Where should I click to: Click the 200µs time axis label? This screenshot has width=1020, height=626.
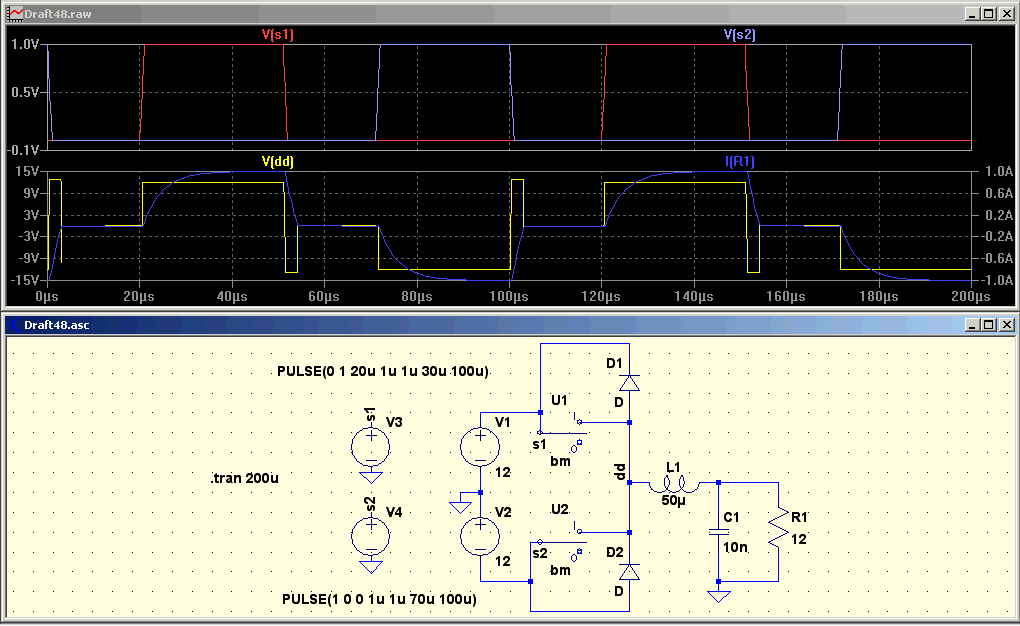(x=971, y=296)
